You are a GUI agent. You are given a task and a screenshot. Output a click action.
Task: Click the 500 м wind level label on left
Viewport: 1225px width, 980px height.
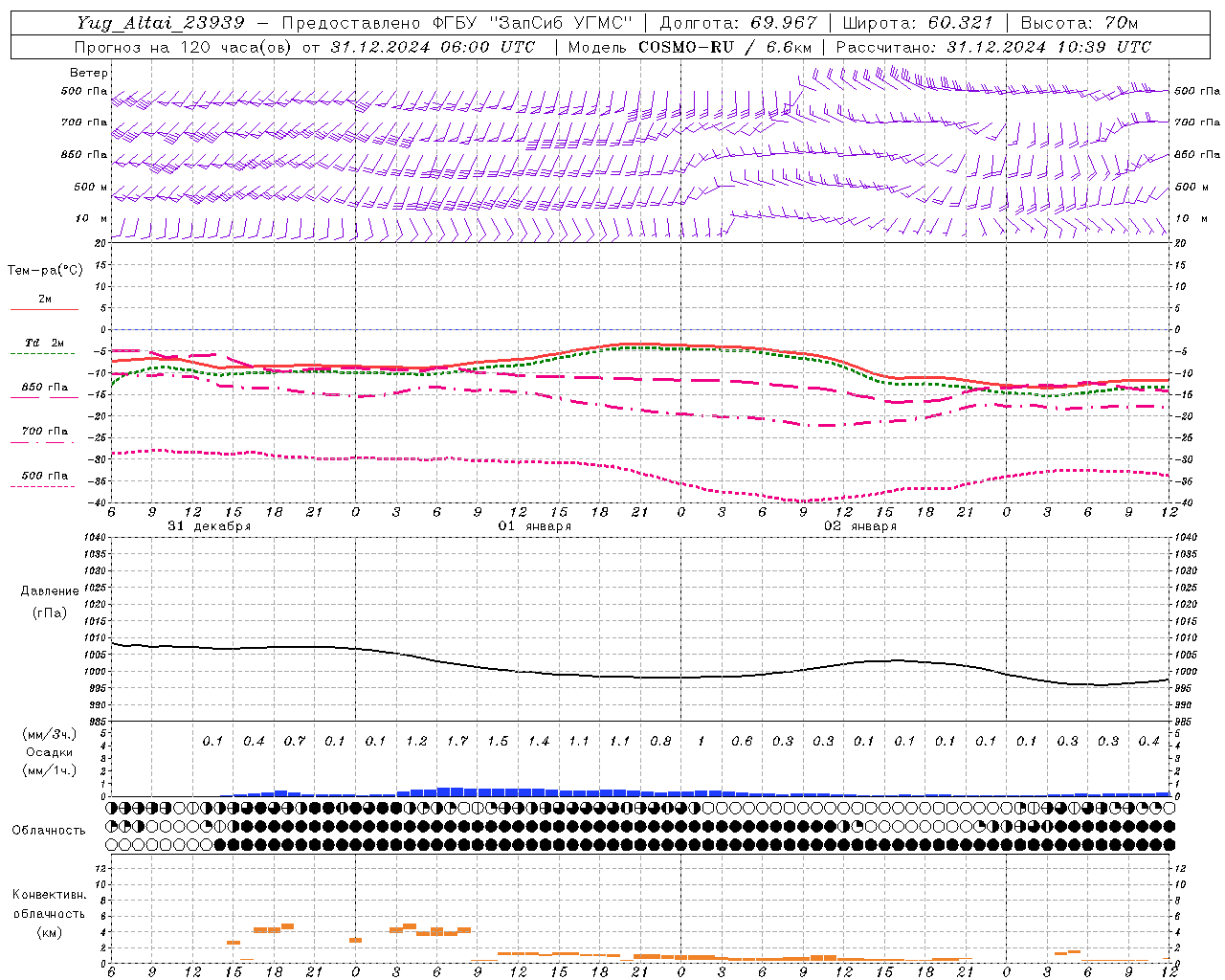pyautogui.click(x=91, y=187)
